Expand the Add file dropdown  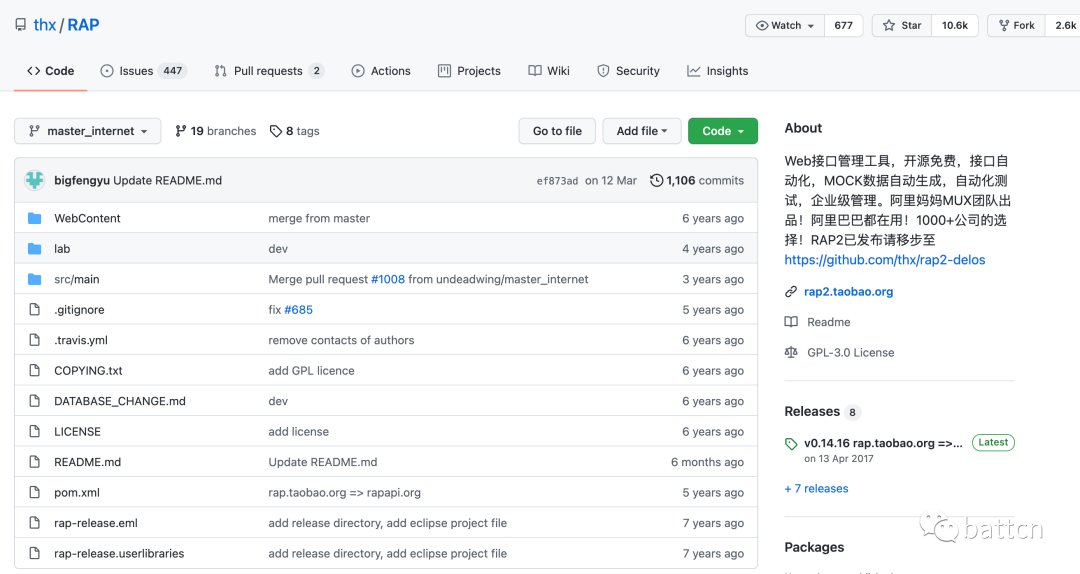coord(642,131)
